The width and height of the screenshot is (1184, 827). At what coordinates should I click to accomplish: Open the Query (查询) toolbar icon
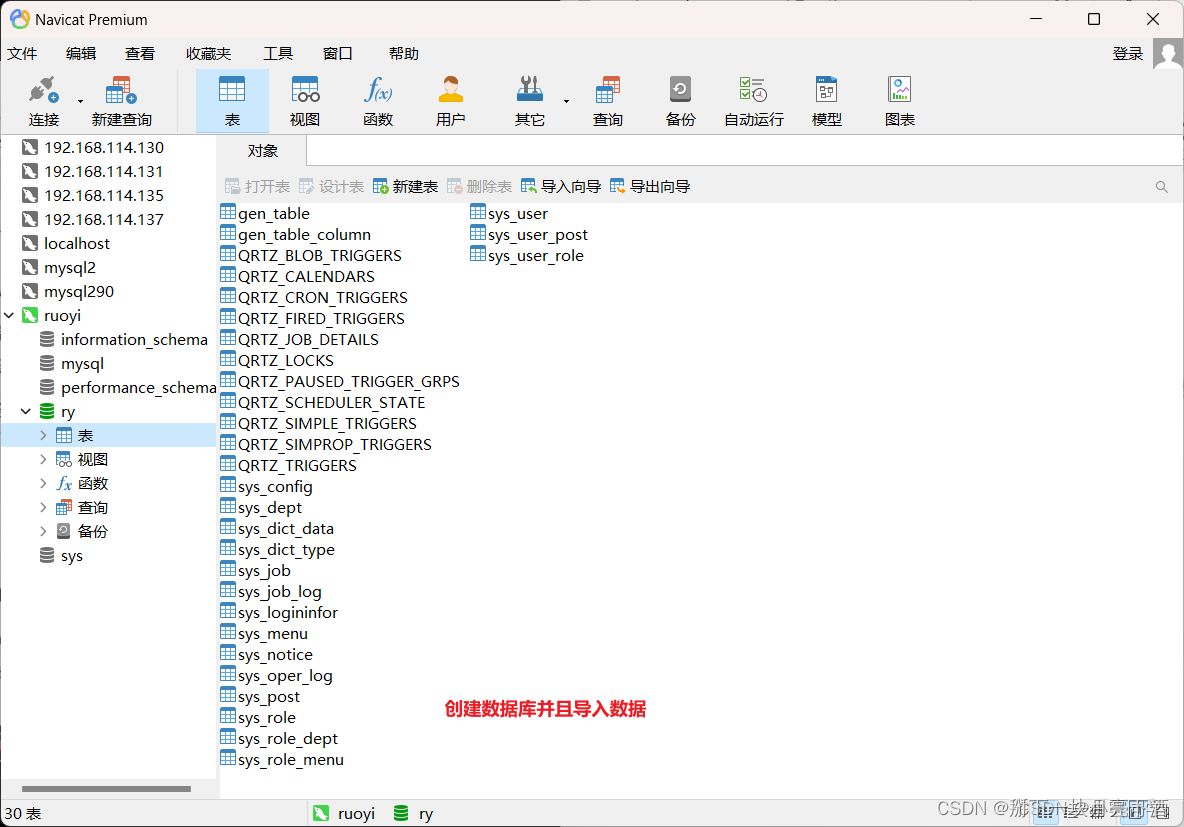click(x=607, y=101)
